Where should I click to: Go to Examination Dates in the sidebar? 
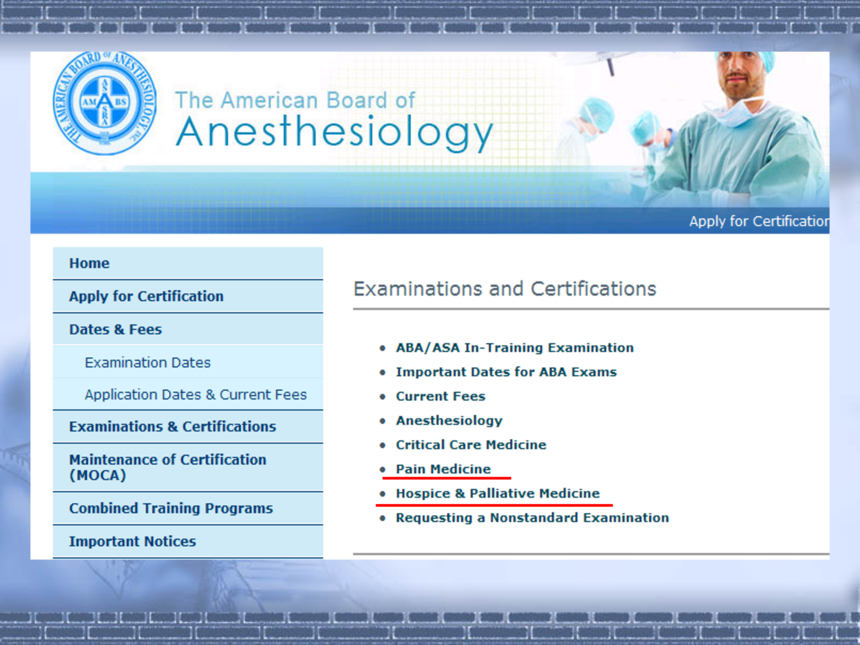(x=147, y=362)
